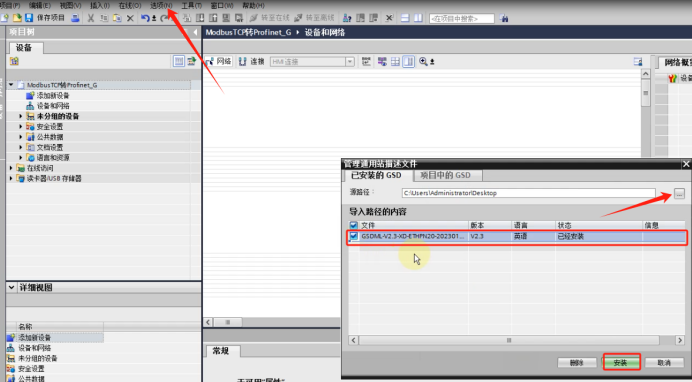Click the connections icon beside network button
The height and width of the screenshot is (382, 692).
242,62
